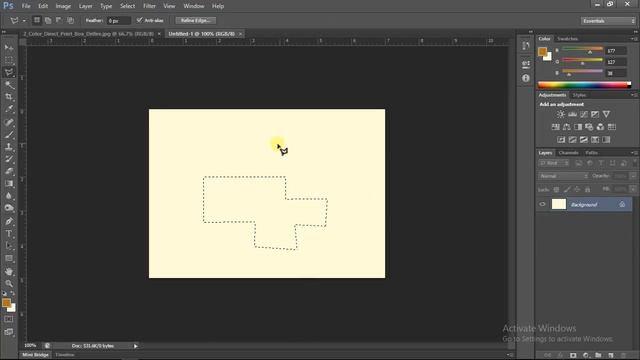Select the Crop tool
640x360 pixels.
pyautogui.click(x=9, y=97)
